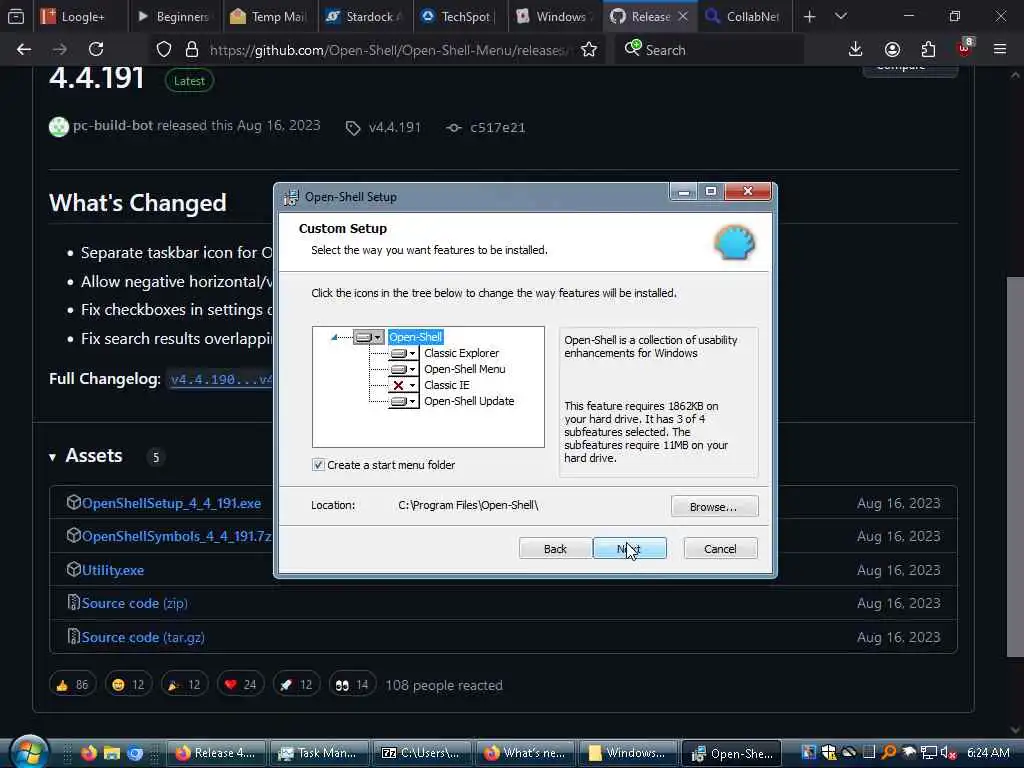The image size is (1024, 768).
Task: Click the site padlock icon
Action: (191, 50)
